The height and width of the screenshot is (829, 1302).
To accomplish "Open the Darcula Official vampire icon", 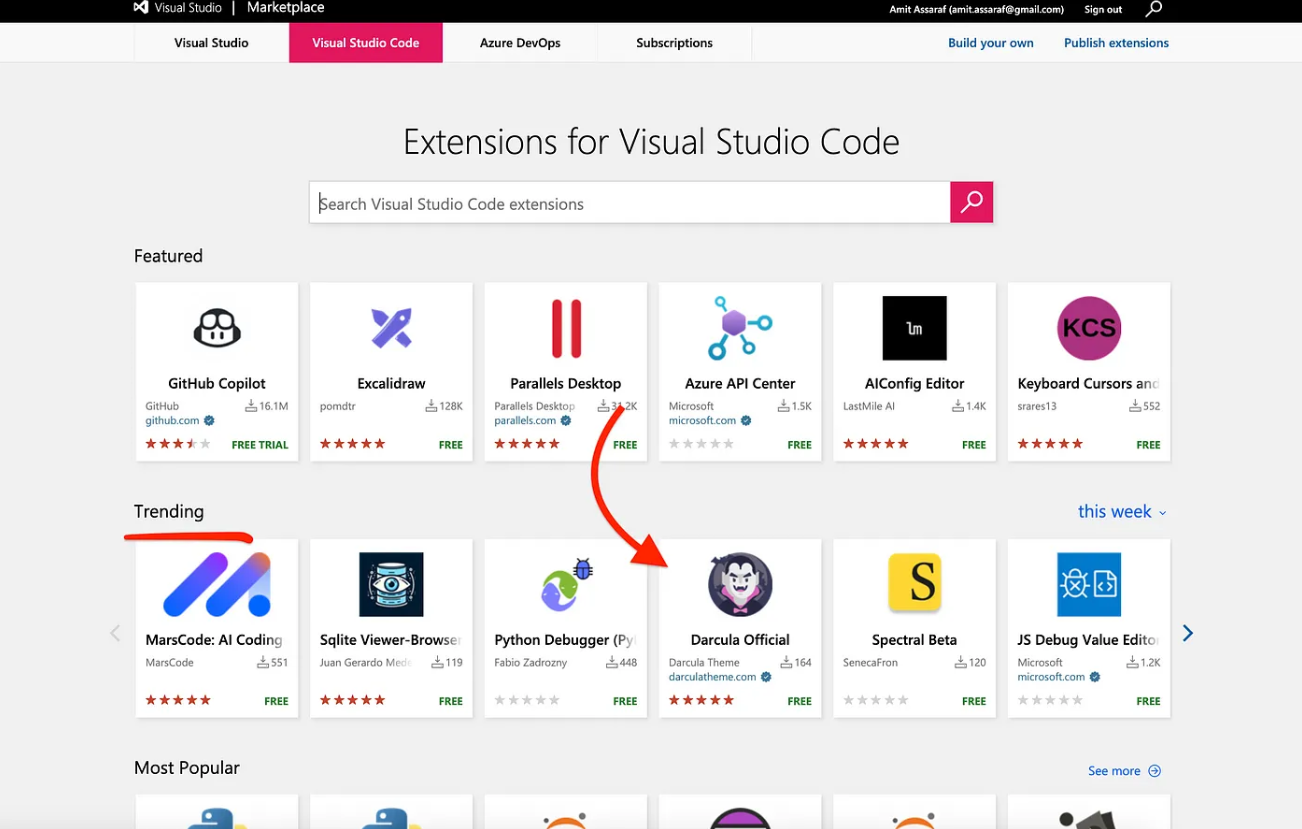I will point(740,584).
